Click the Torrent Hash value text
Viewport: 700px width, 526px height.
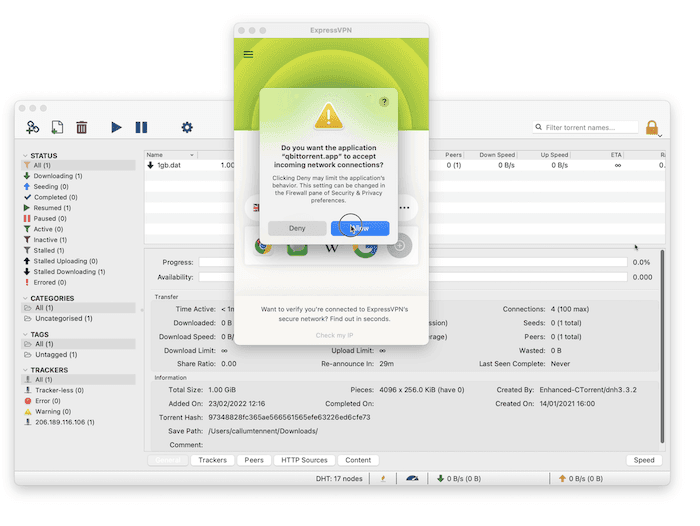pyautogui.click(x=289, y=417)
